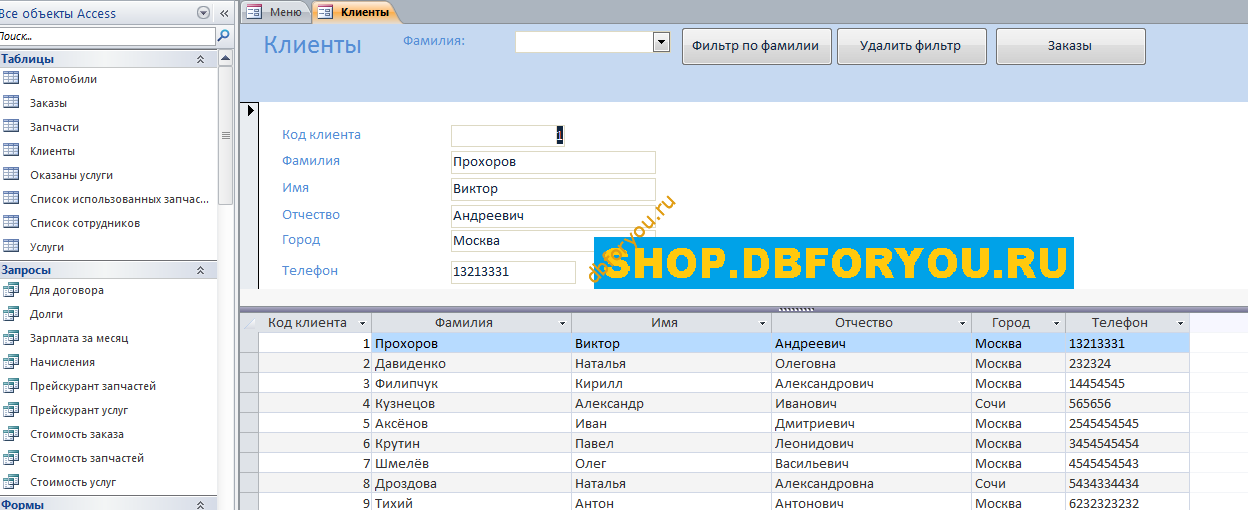
Task: Open the Телефон column filter dropdown
Action: pyautogui.click(x=1180, y=323)
